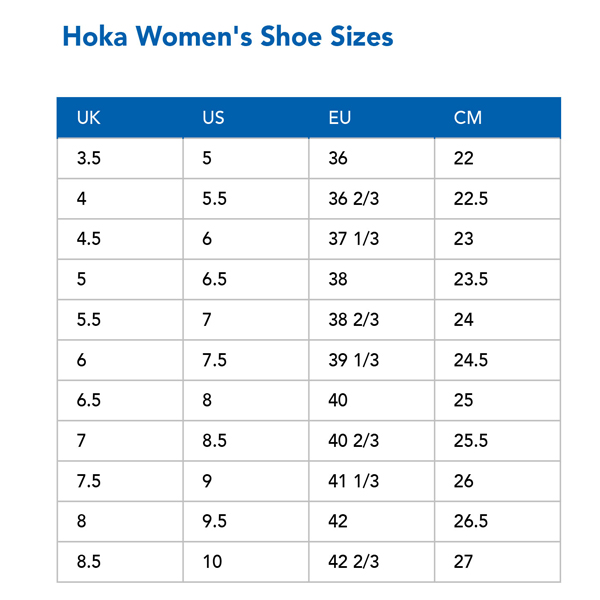Click the US size 10 cell
The height and width of the screenshot is (600, 600).
pyautogui.click(x=246, y=562)
